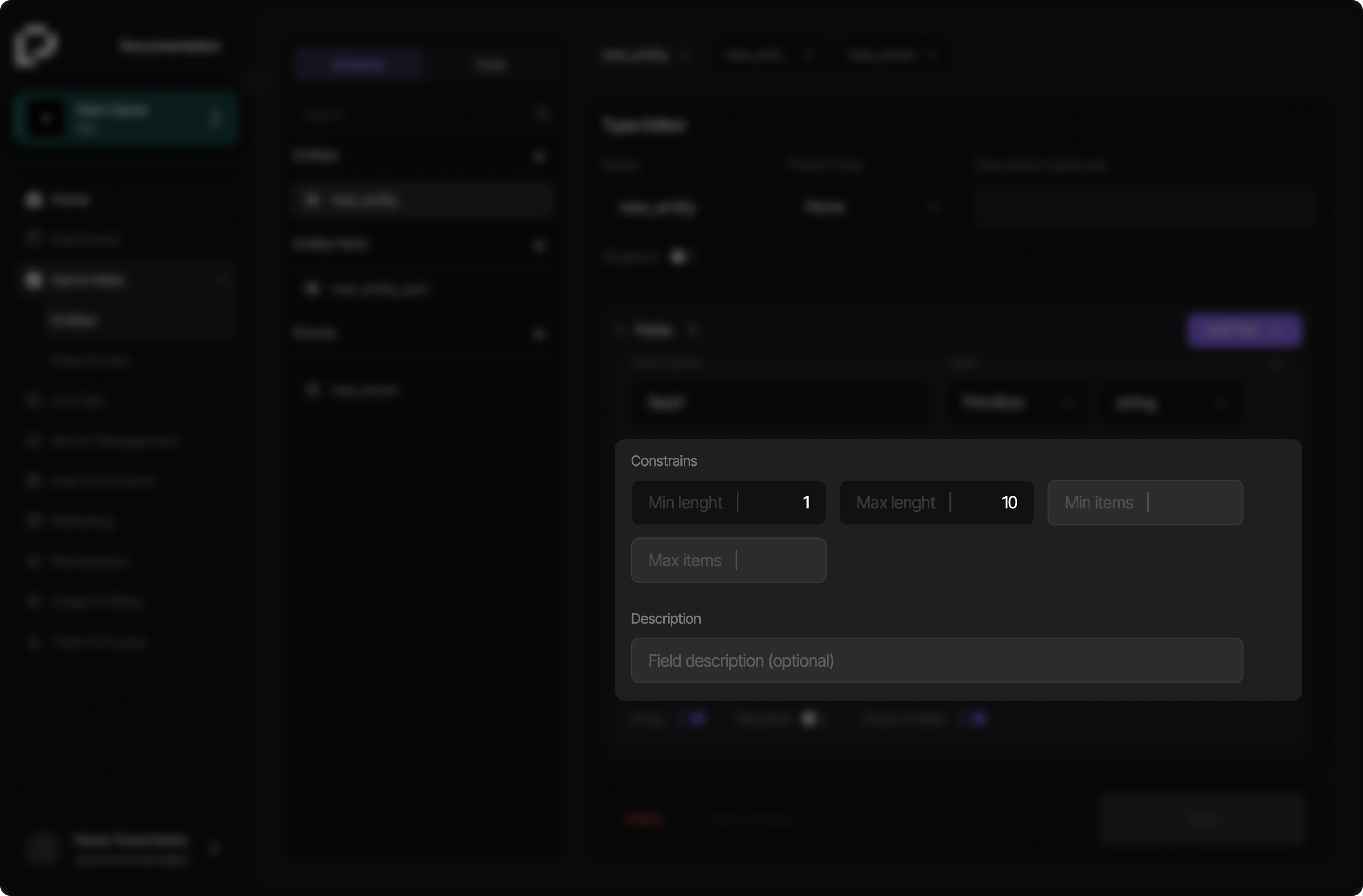The width and height of the screenshot is (1363, 896).
Task: Enable the middle toggle below the description box
Action: pos(810,719)
